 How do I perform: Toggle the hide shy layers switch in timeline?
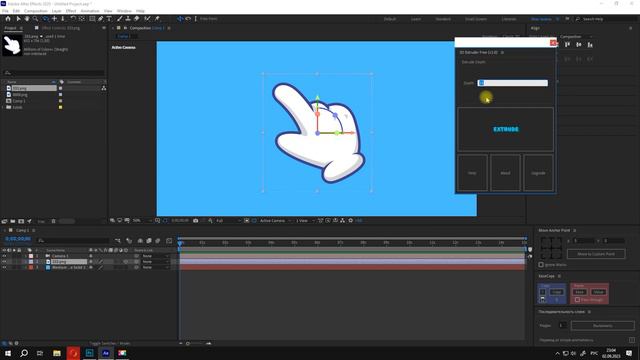pyautogui.click(x=140, y=241)
